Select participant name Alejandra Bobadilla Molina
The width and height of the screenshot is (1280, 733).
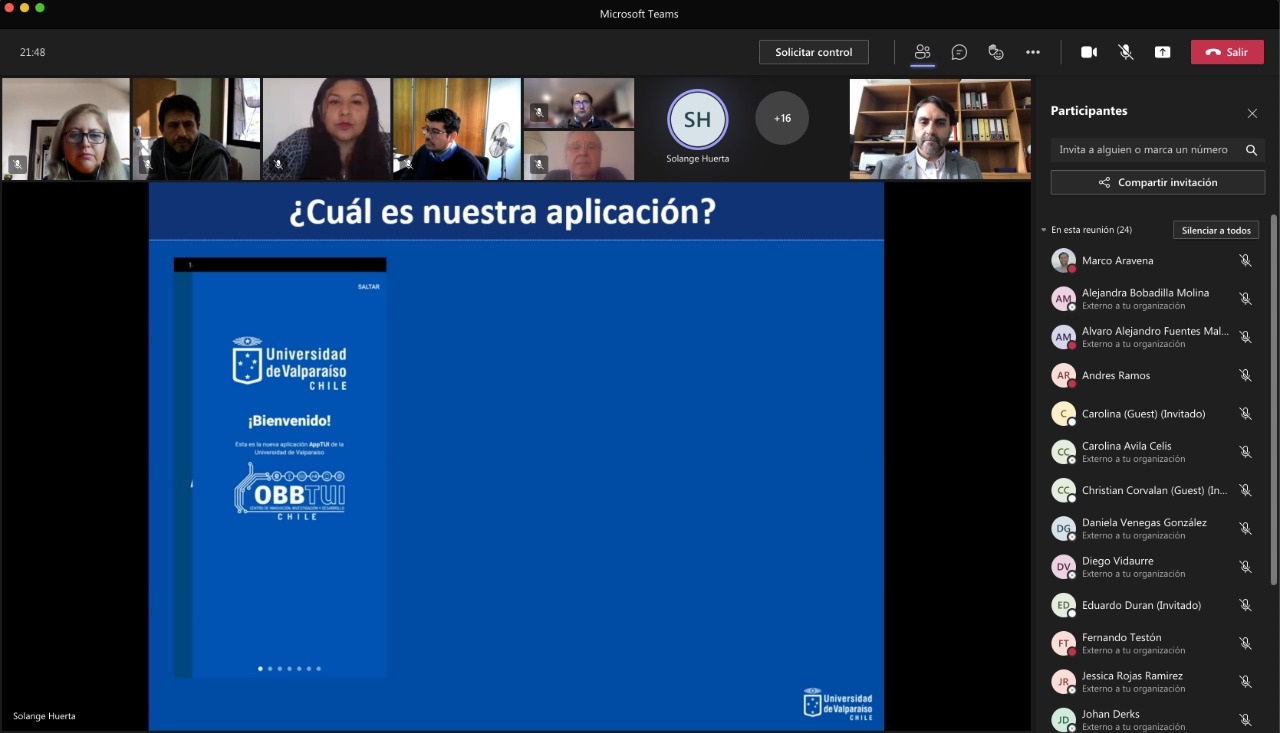pyautogui.click(x=1145, y=293)
